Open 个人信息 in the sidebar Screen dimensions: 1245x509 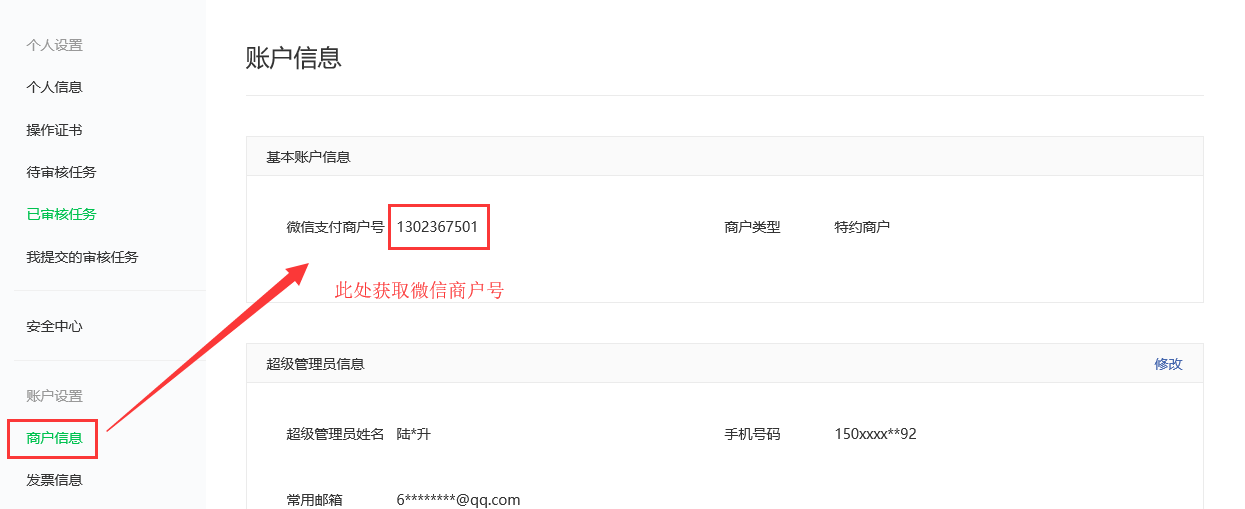[x=54, y=87]
